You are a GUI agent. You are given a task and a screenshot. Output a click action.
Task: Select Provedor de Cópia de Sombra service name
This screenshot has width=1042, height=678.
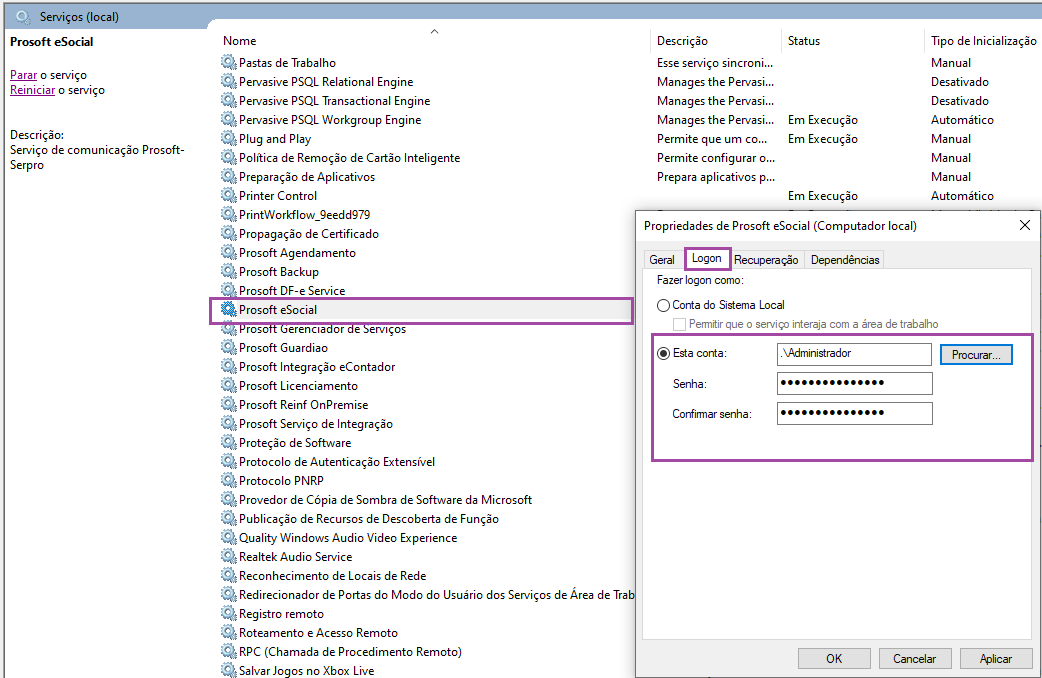click(385, 500)
